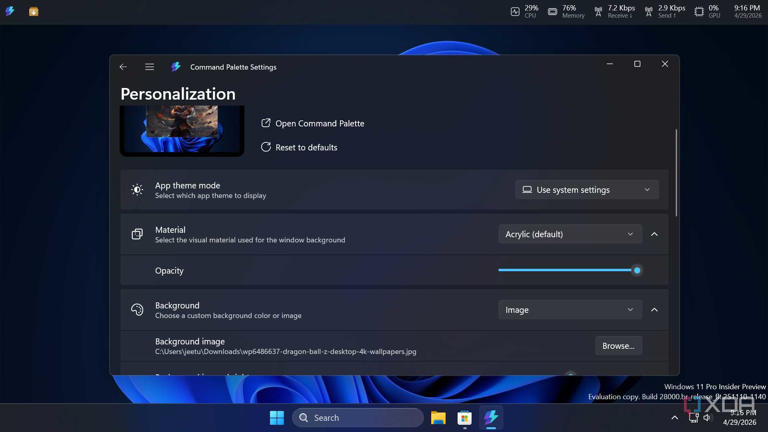Click the network Send speed indicator
This screenshot has height=432, width=768.
tap(665, 11)
